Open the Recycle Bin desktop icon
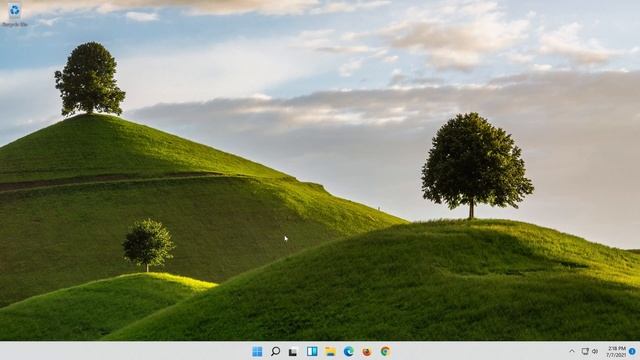Screen dimensions: 640x360 click(15, 15)
